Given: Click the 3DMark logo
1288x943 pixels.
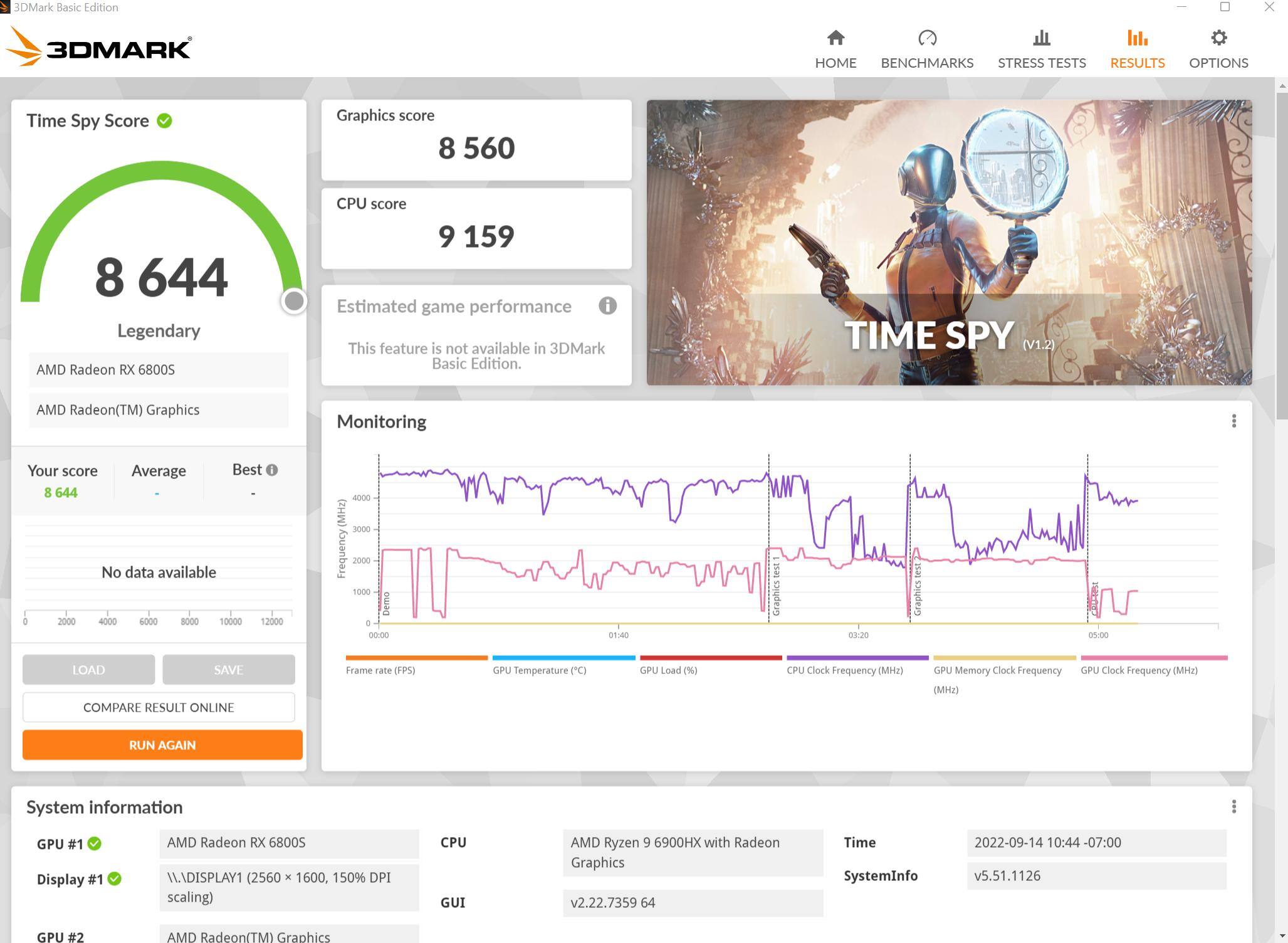Looking at the screenshot, I should click(98, 48).
